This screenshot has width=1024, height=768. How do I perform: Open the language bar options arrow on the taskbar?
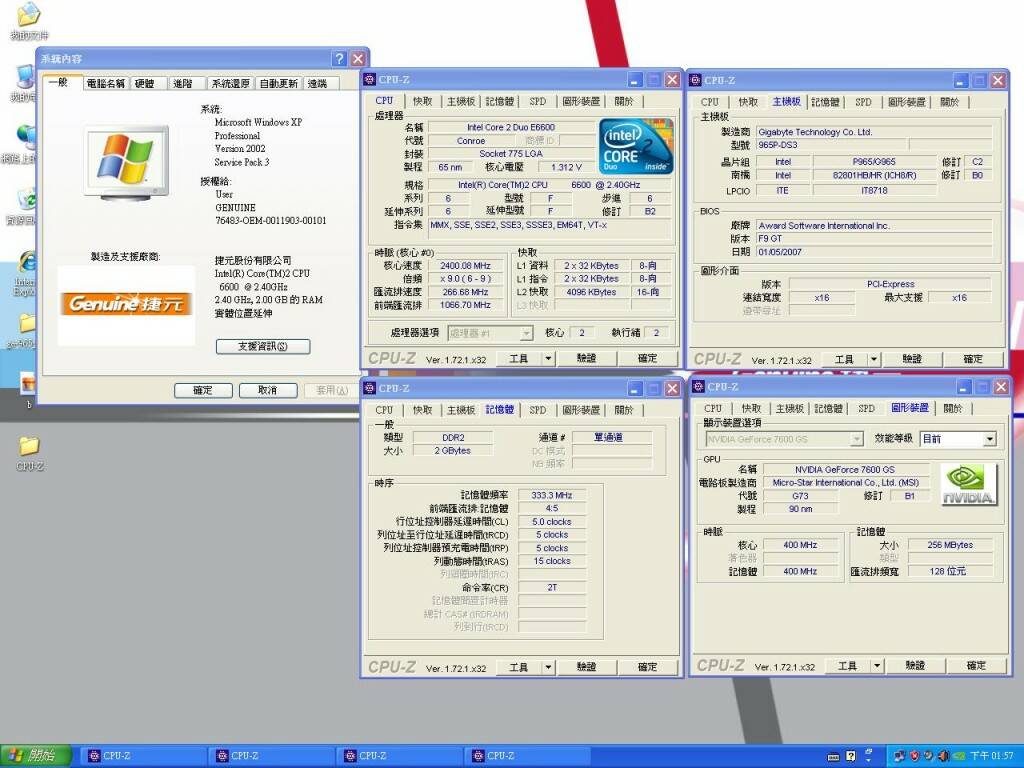tap(869, 760)
